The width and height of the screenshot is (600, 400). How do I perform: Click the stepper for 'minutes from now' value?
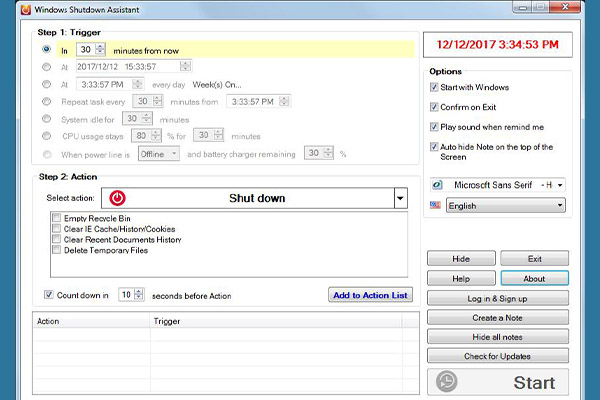point(100,49)
